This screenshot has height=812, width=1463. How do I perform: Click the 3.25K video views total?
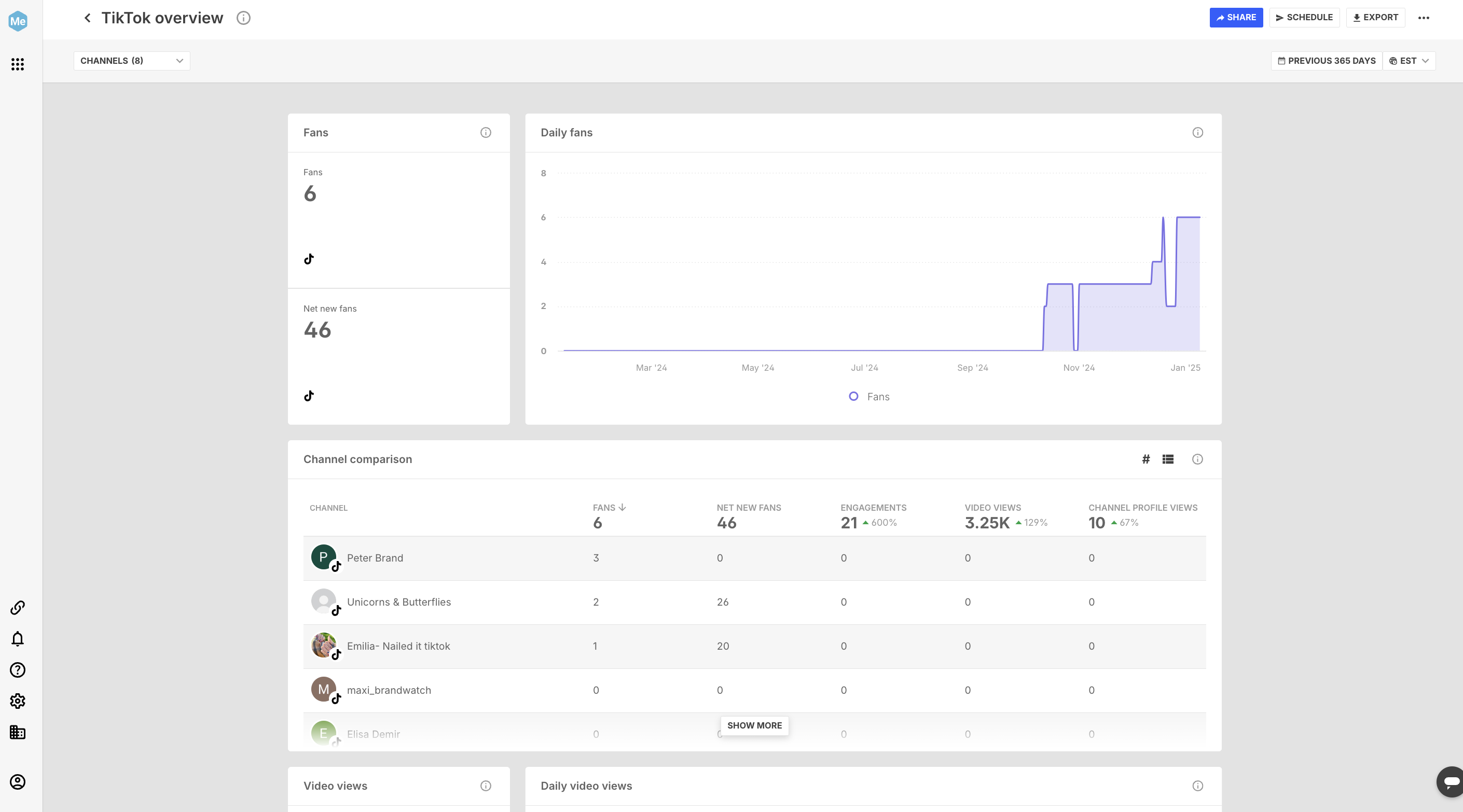coord(987,523)
